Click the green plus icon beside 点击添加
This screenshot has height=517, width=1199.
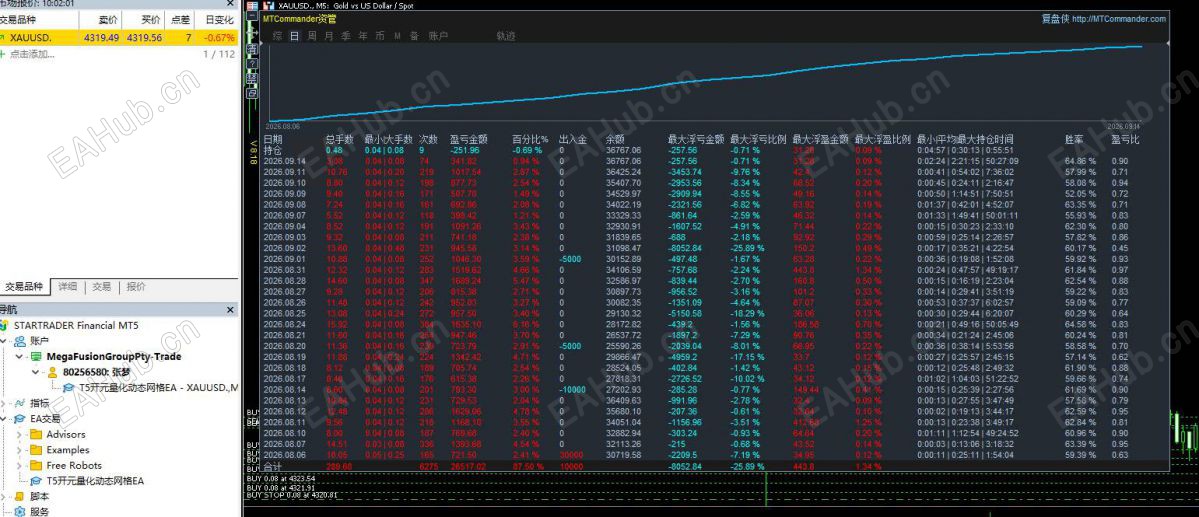(x=3, y=54)
